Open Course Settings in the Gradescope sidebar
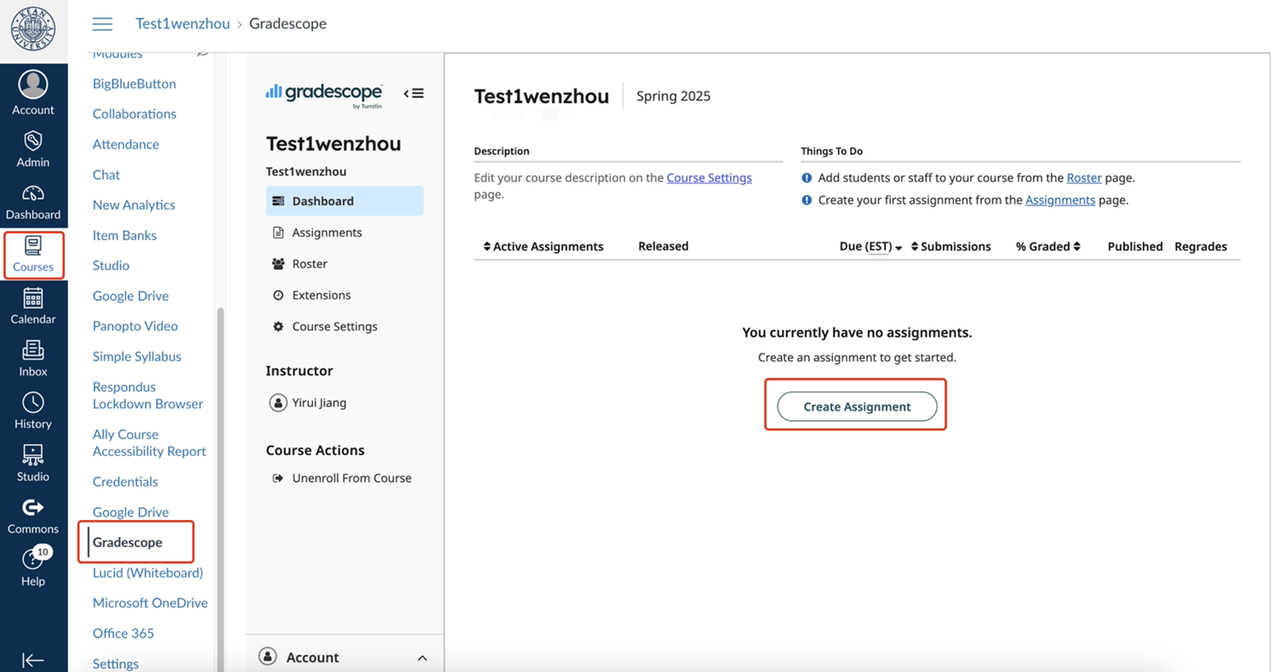 point(334,326)
